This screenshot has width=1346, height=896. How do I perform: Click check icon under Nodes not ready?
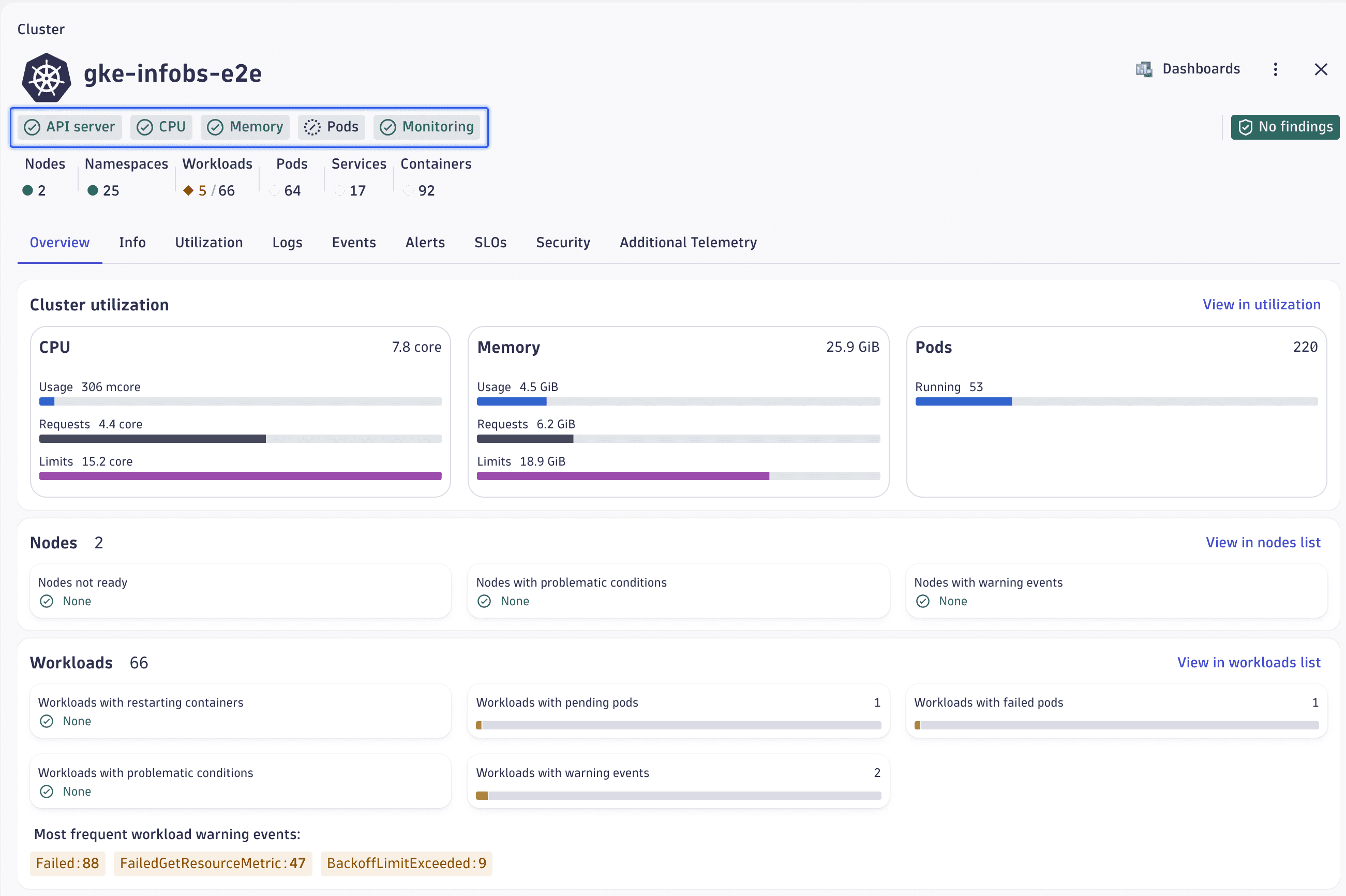(x=47, y=601)
